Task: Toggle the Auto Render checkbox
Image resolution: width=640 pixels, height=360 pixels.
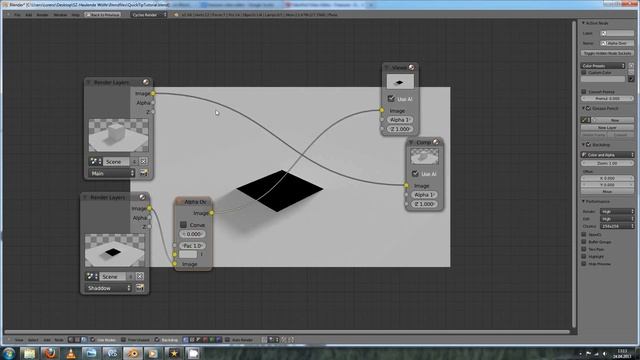Action: (x=227, y=340)
